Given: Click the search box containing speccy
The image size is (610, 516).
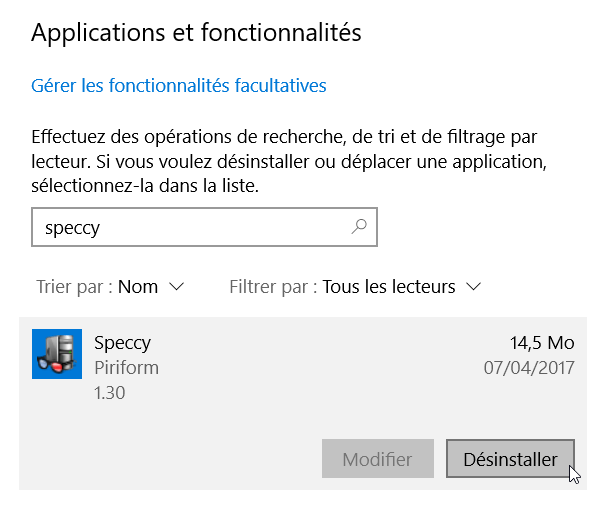Looking at the screenshot, I should [204, 227].
